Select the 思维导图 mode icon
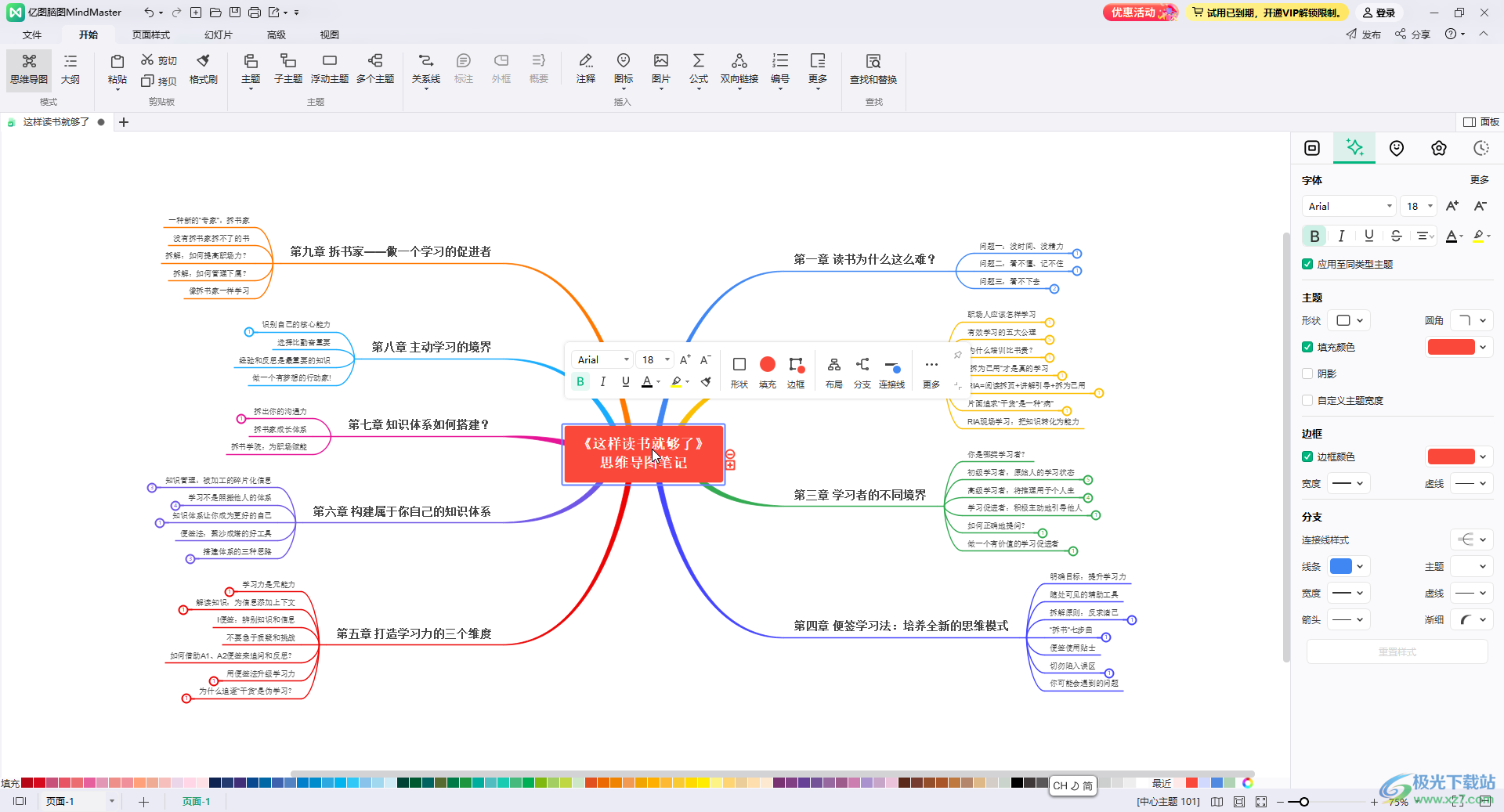The height and width of the screenshot is (812, 1504). tap(29, 69)
